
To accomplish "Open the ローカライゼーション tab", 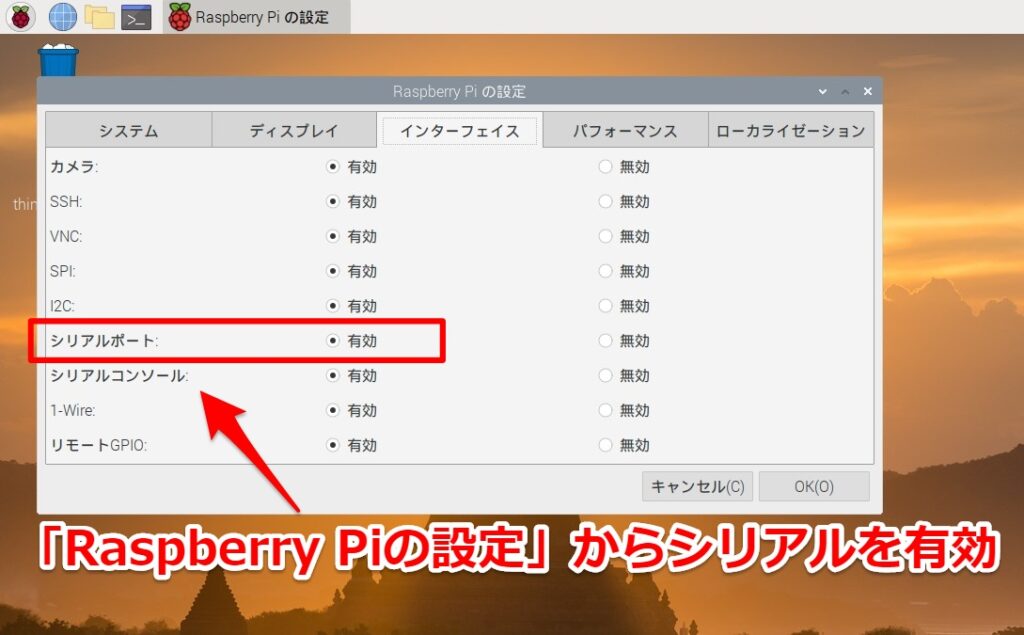I will click(x=789, y=129).
